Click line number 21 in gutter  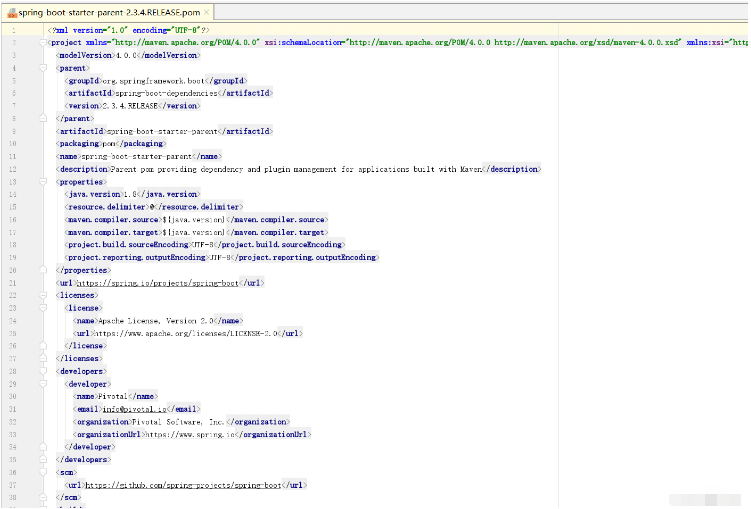[x=12, y=283]
